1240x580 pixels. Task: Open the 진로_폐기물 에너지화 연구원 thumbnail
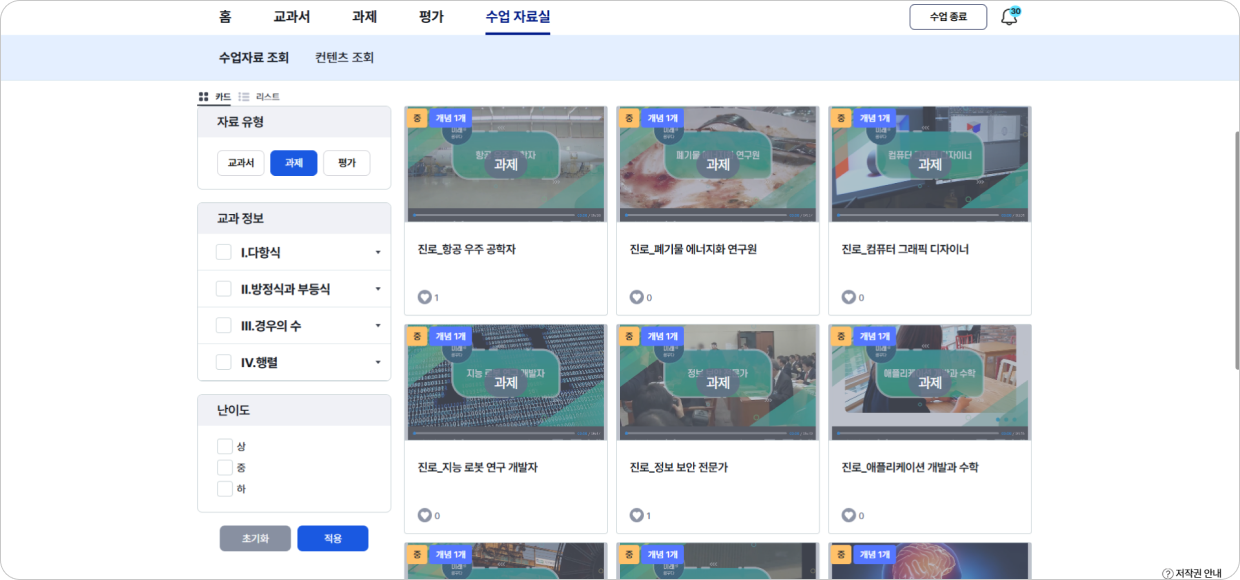[x=718, y=164]
